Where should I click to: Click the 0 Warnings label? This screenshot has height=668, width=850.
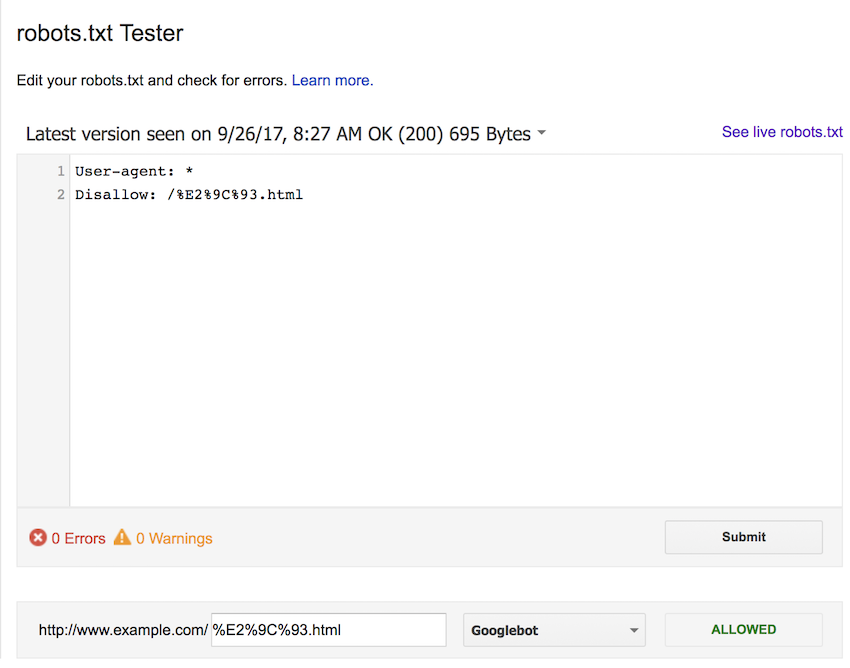pyautogui.click(x=174, y=538)
